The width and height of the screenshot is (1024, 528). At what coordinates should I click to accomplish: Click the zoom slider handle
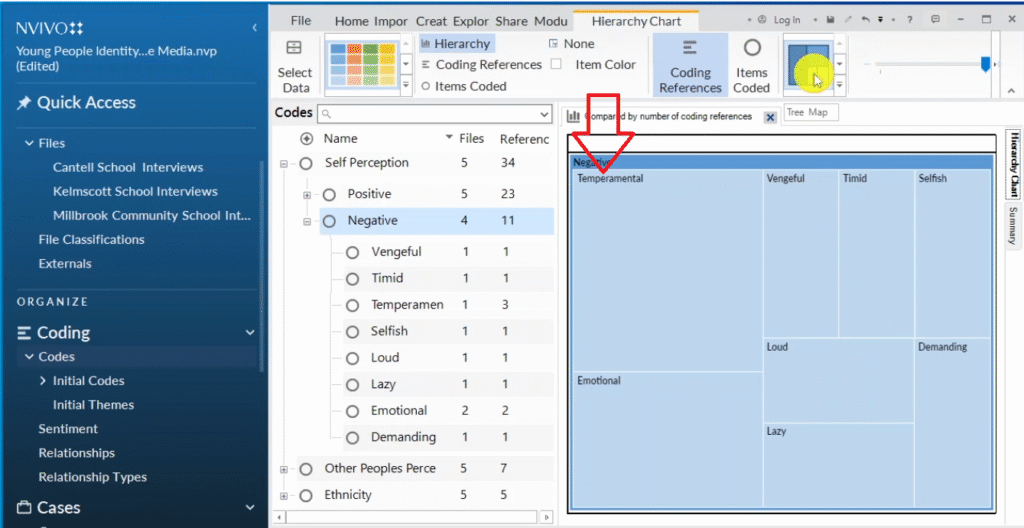tap(985, 64)
